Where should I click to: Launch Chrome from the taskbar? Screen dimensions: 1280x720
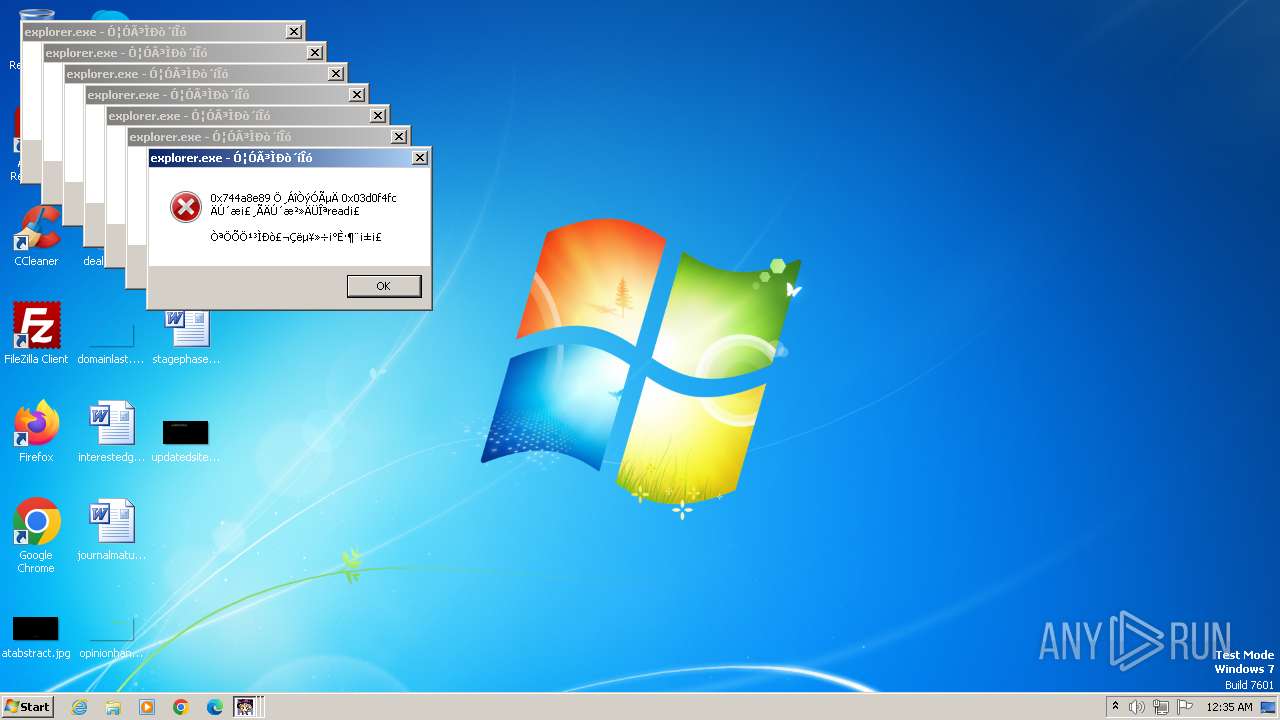181,707
